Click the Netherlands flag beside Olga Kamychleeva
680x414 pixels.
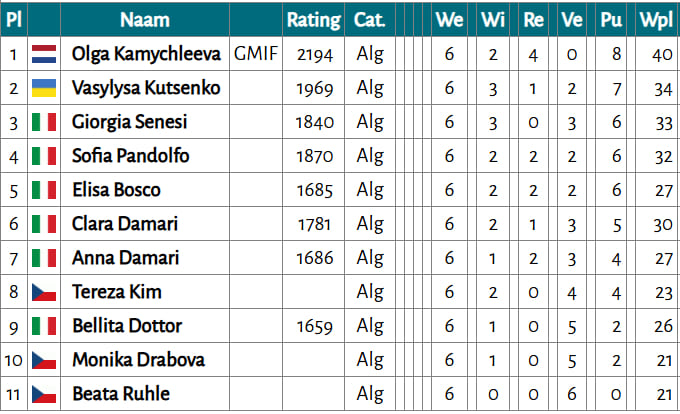[44, 54]
